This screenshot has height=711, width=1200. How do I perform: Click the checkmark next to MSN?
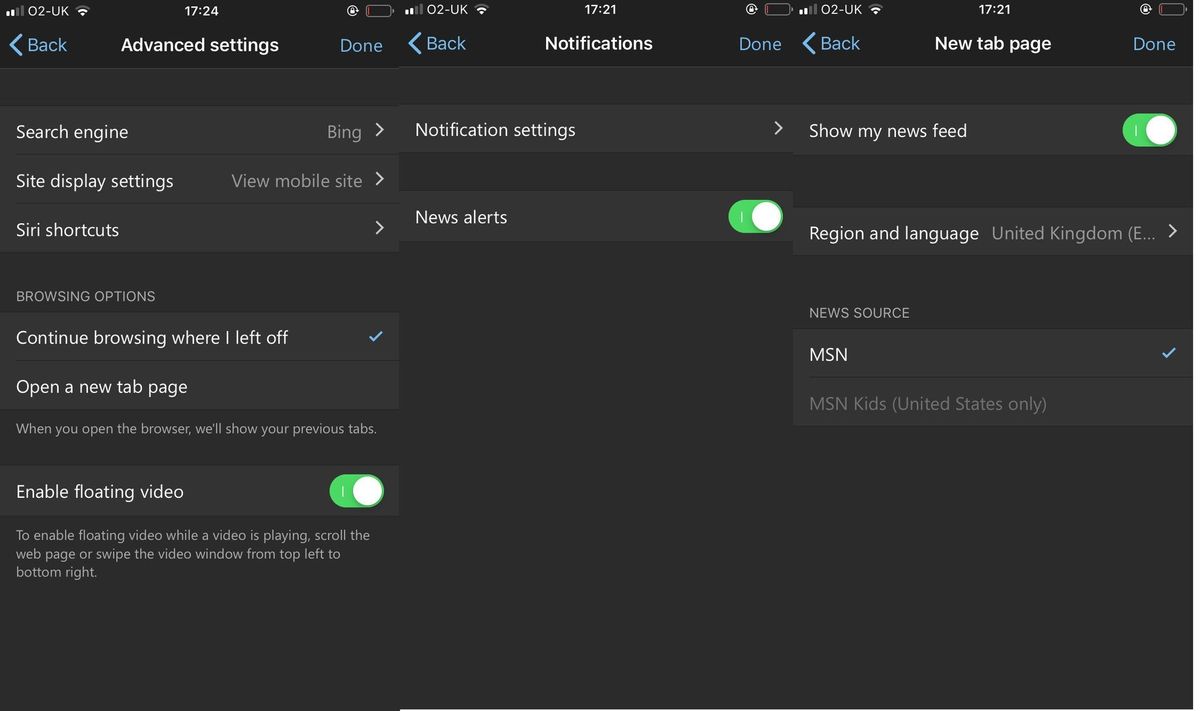pos(1168,353)
